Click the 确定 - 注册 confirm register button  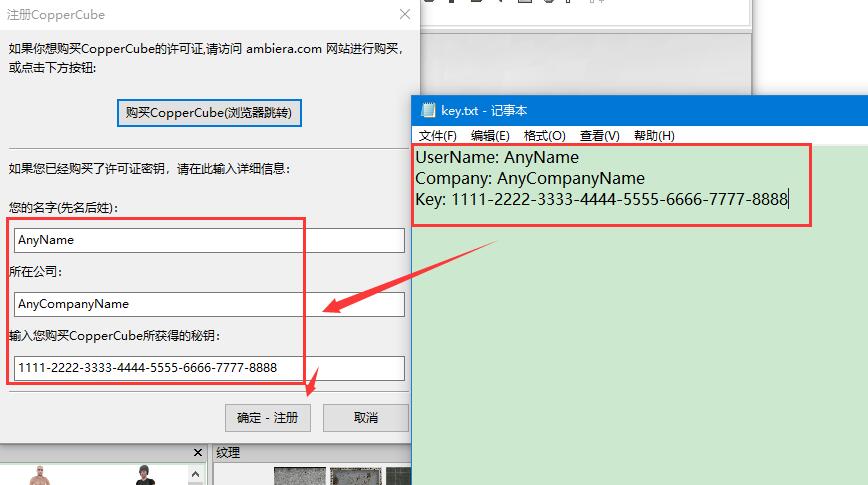(267, 417)
